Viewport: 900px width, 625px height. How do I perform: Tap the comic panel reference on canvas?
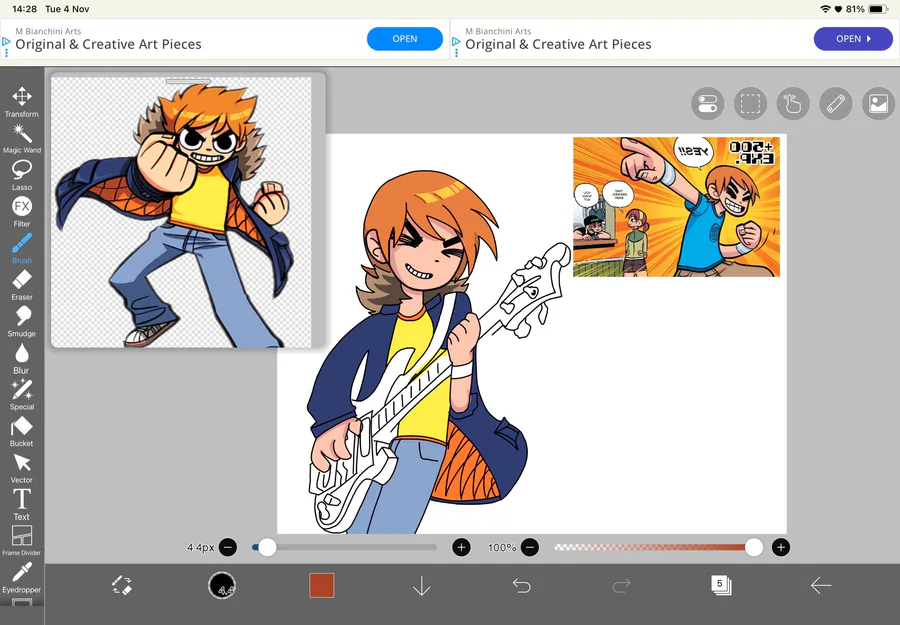(x=676, y=207)
